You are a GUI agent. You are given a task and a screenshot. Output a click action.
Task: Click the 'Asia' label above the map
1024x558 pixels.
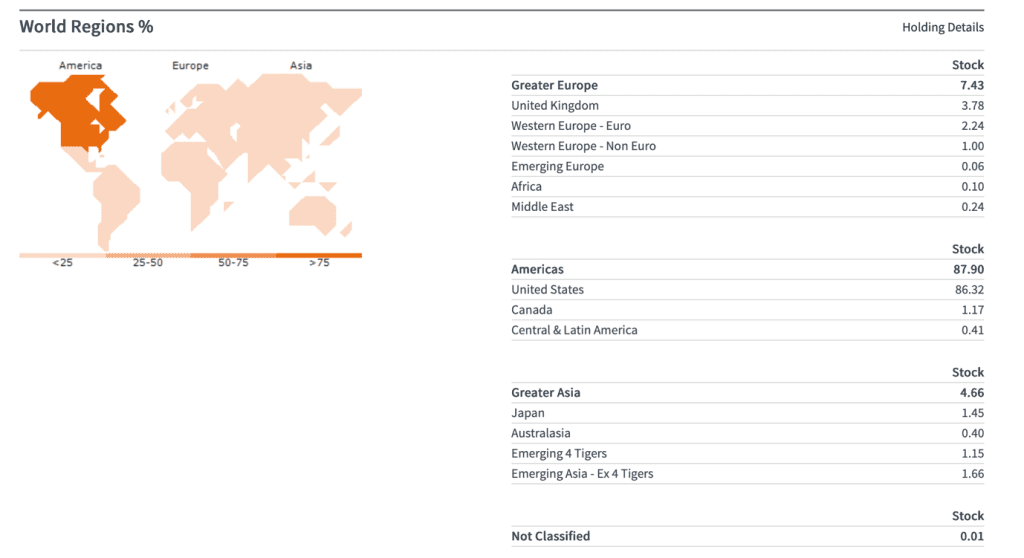[x=300, y=66]
